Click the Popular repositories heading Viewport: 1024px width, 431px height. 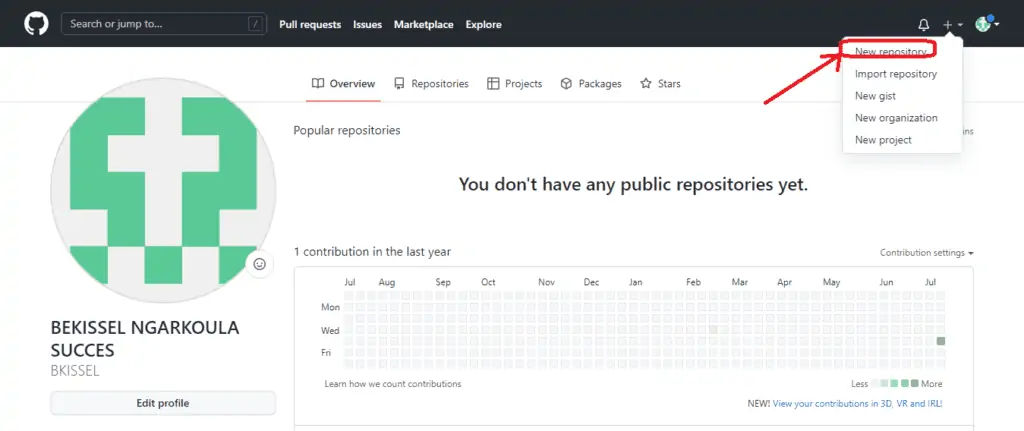pos(347,131)
